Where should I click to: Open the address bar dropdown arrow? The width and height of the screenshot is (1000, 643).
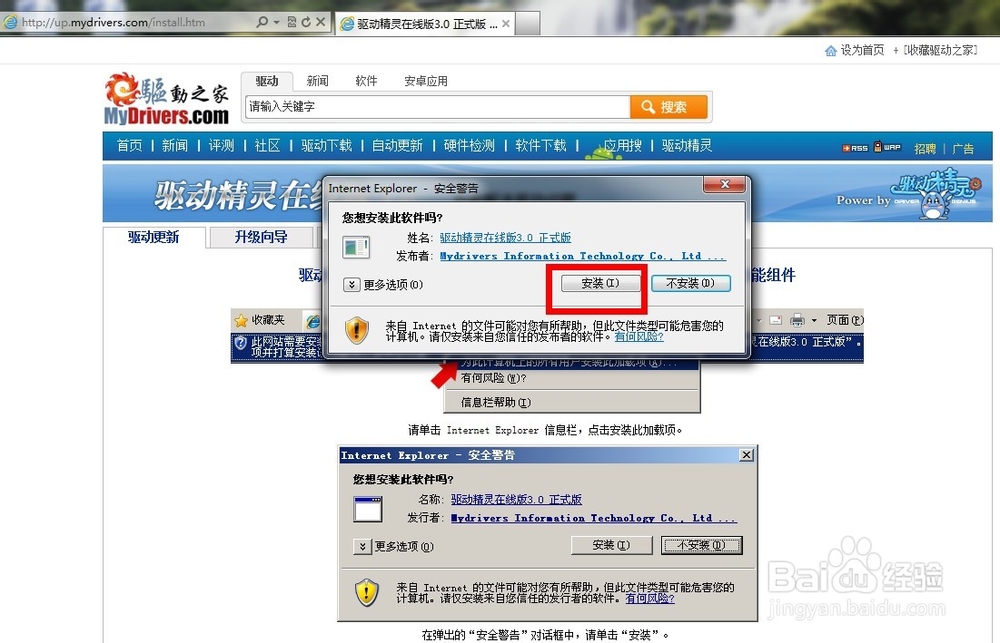click(x=276, y=22)
